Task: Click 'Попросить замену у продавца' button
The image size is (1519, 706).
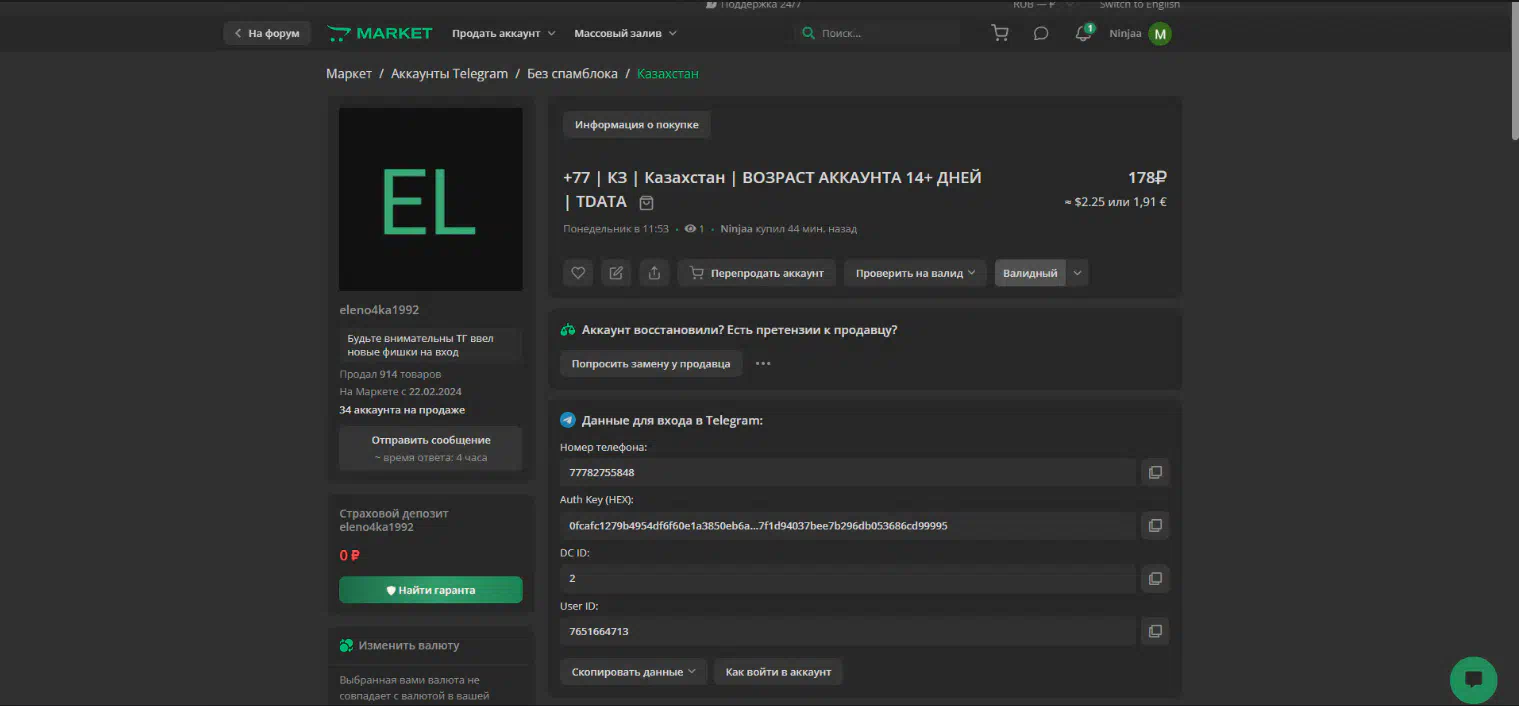Action: click(x=651, y=364)
